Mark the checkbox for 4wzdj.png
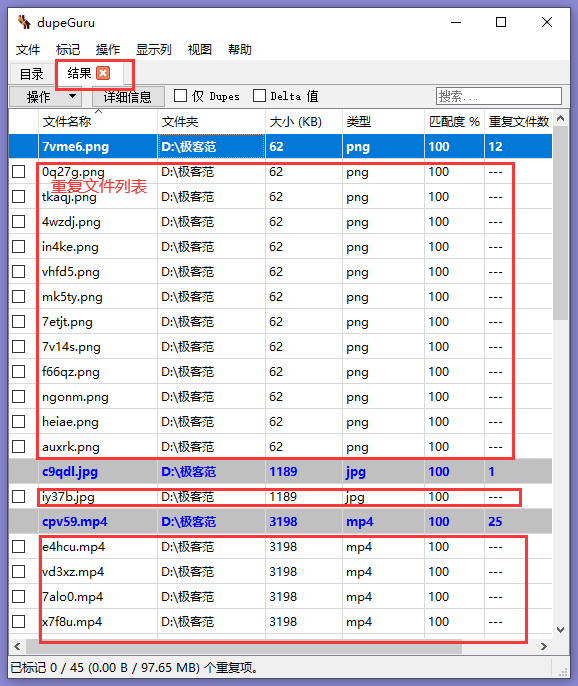Screen dimensions: 578x686 (18, 221)
